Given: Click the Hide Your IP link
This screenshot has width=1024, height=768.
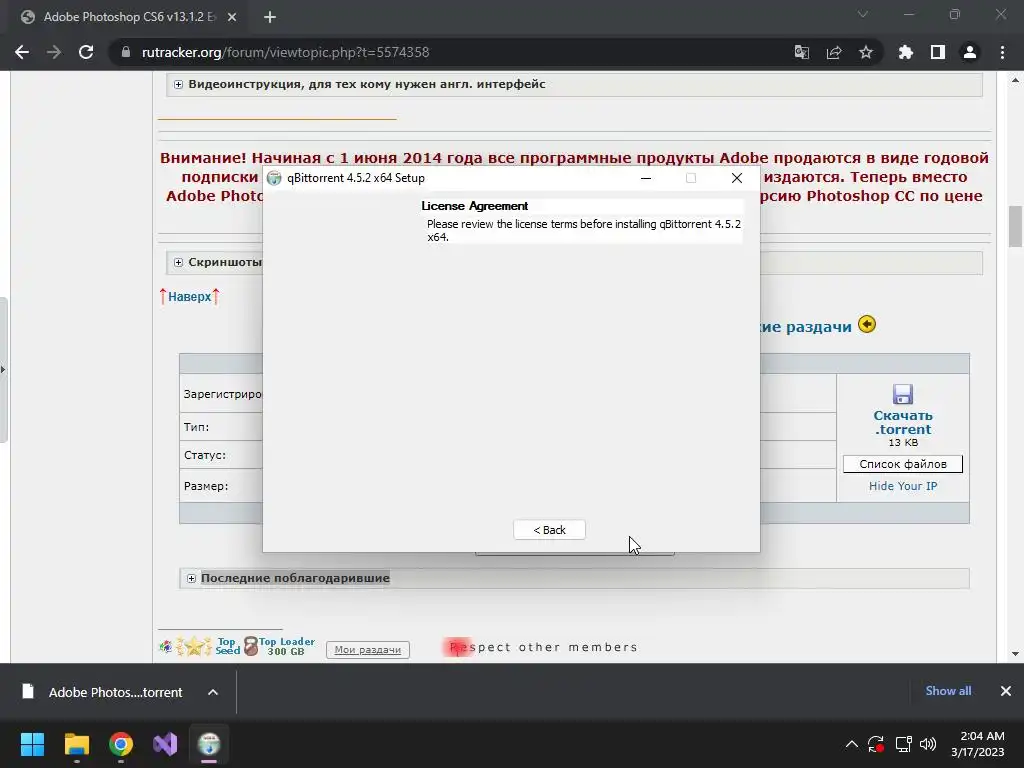Looking at the screenshot, I should 903,486.
